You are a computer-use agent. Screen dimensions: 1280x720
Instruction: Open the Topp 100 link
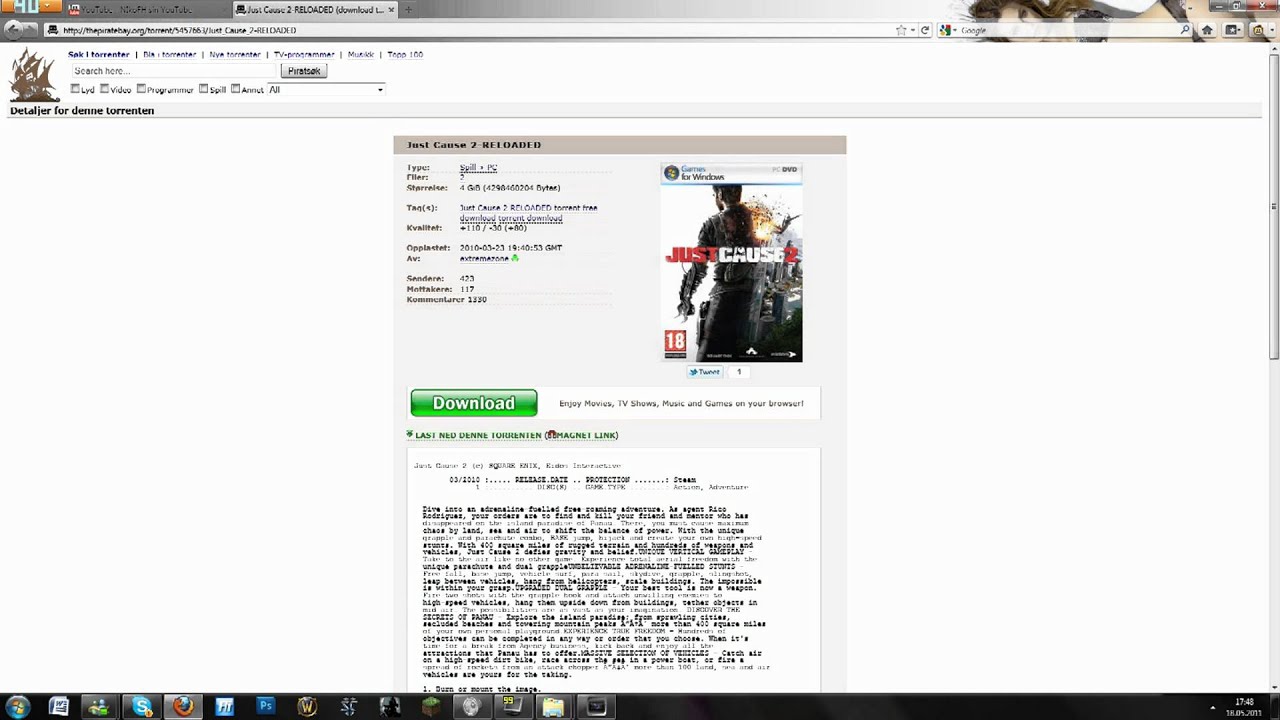[404, 55]
